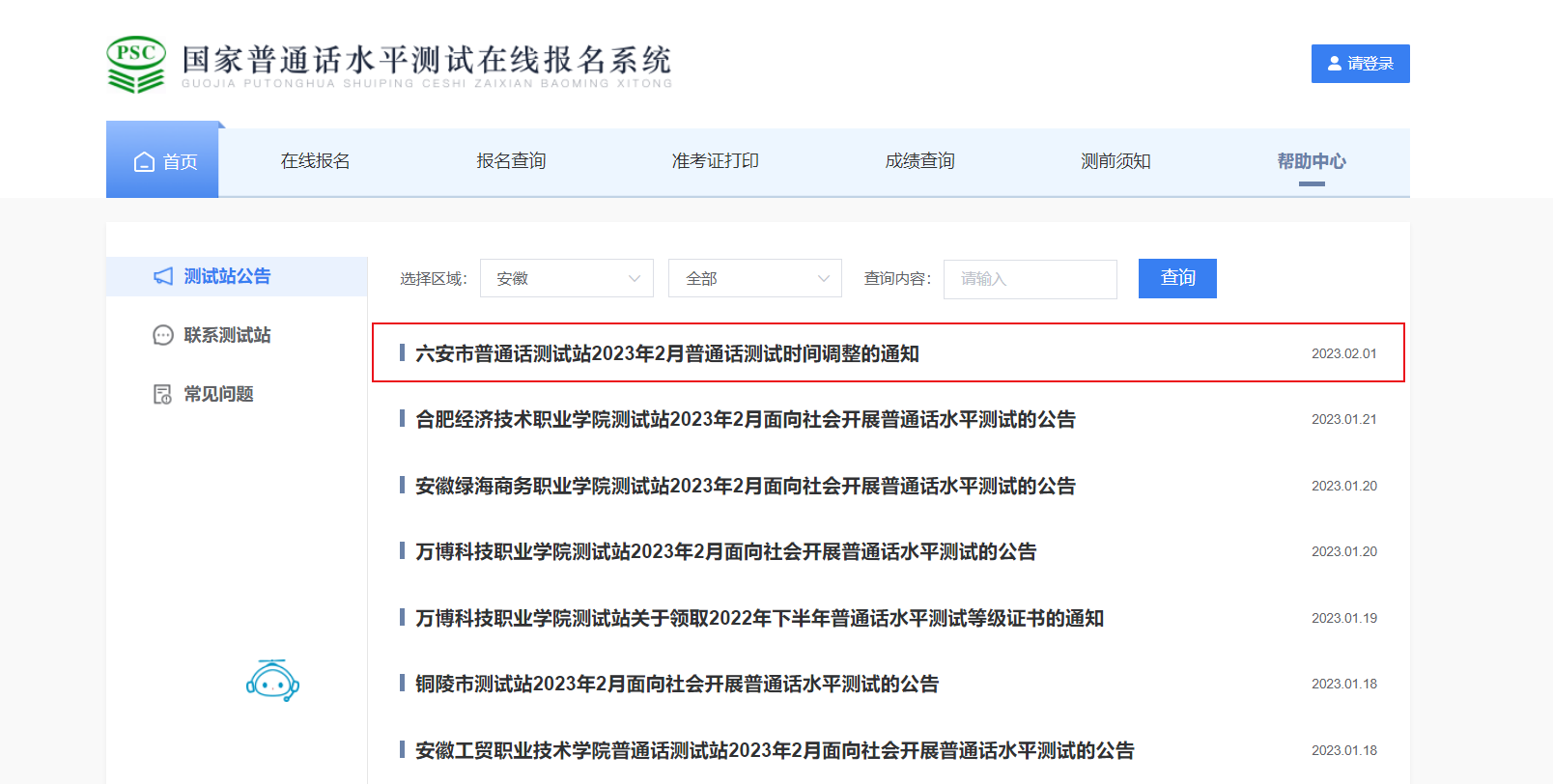Open 合肥经济技术职业学院测试站 February announcement

click(746, 419)
